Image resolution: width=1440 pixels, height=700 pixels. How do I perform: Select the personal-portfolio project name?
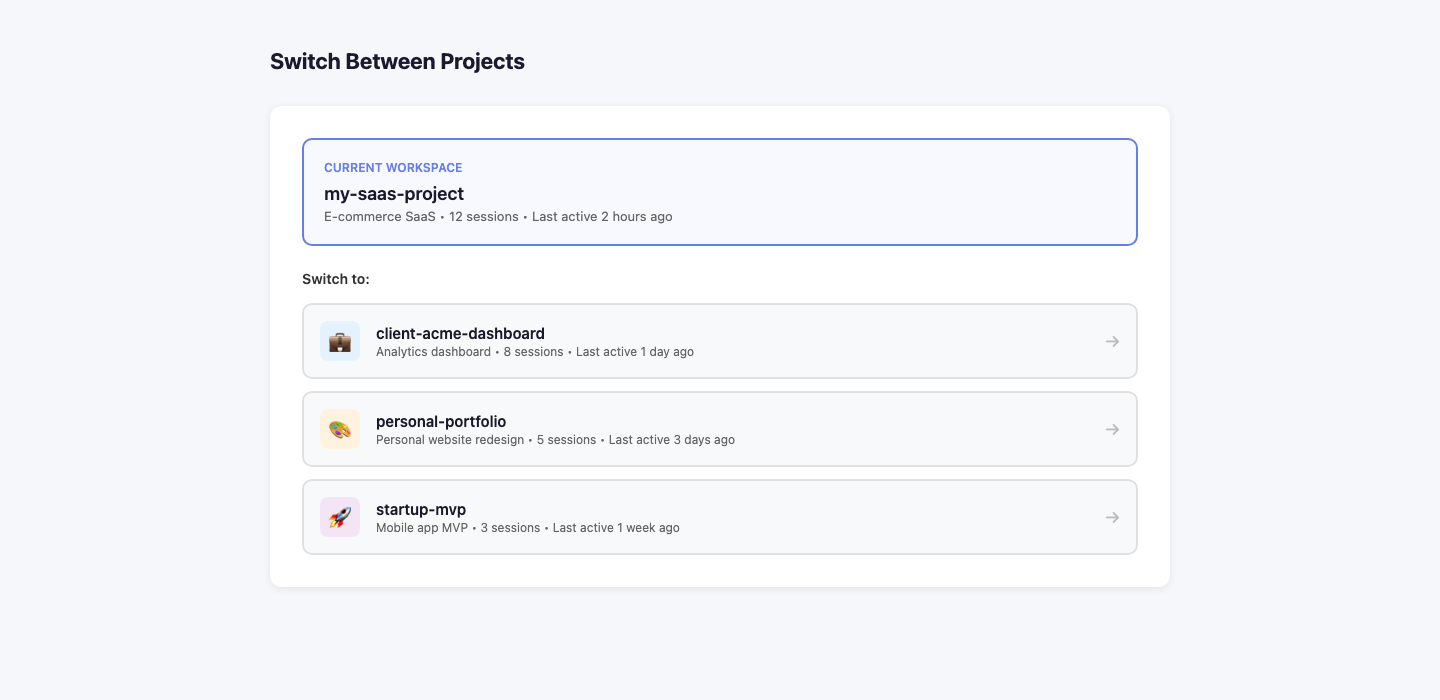click(441, 421)
